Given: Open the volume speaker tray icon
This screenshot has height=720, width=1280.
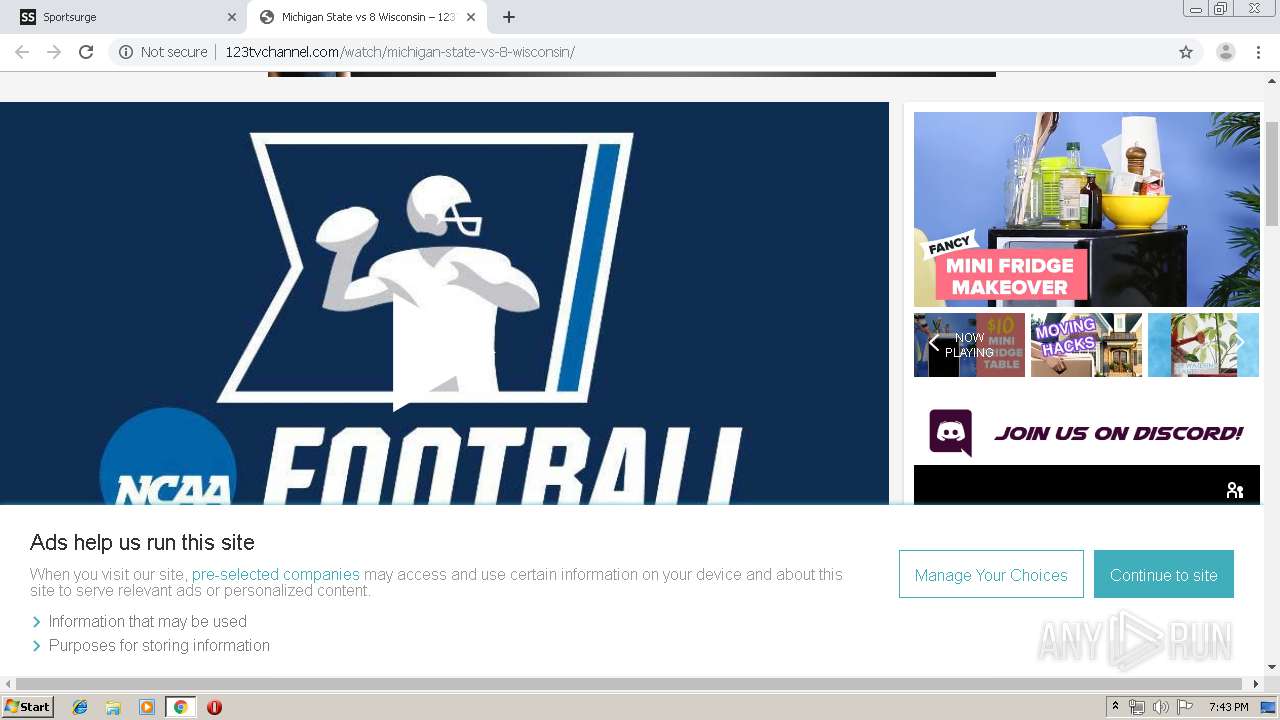Looking at the screenshot, I should [1161, 707].
